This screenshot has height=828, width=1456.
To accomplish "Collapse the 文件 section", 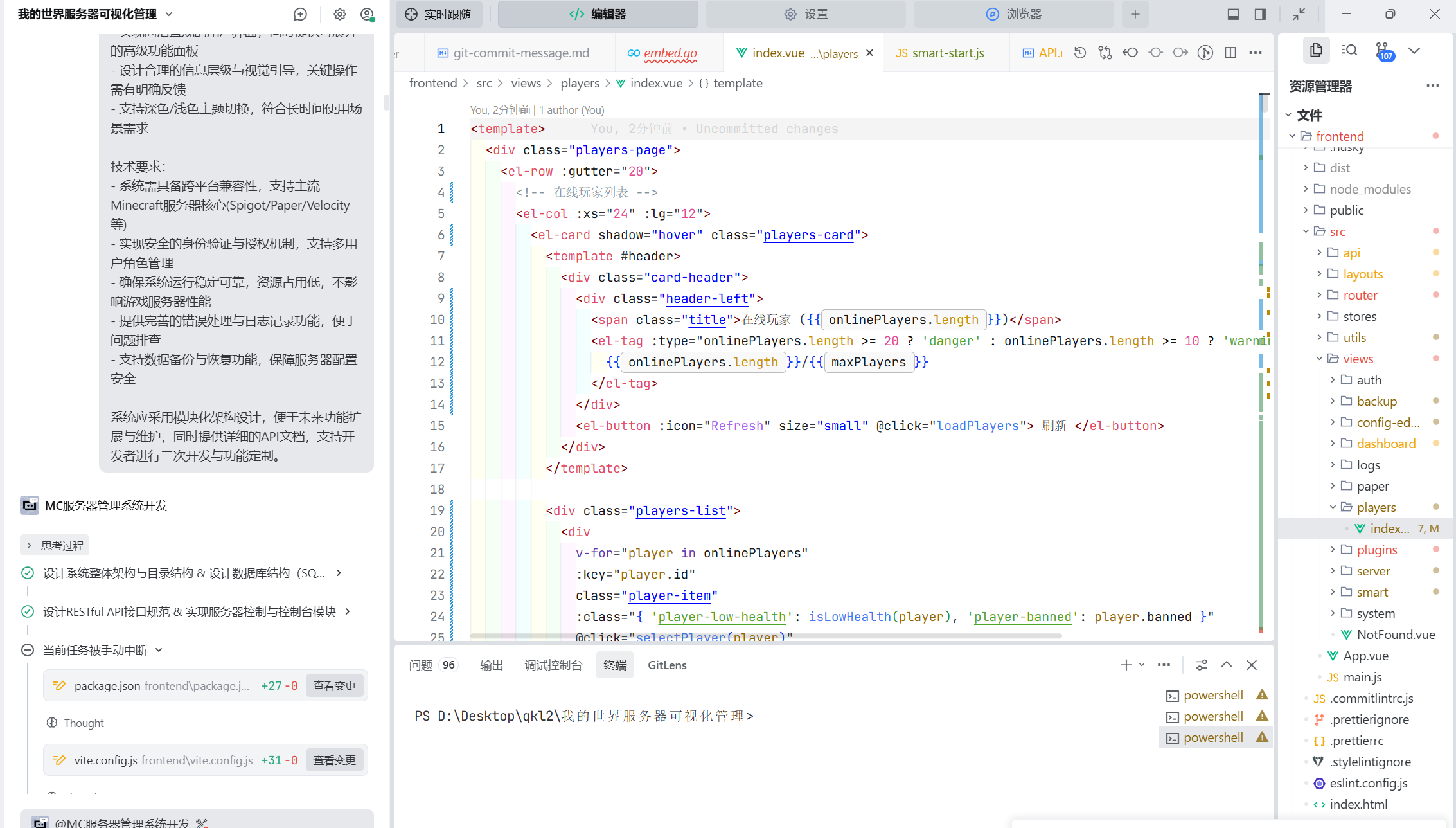I will 1288,115.
